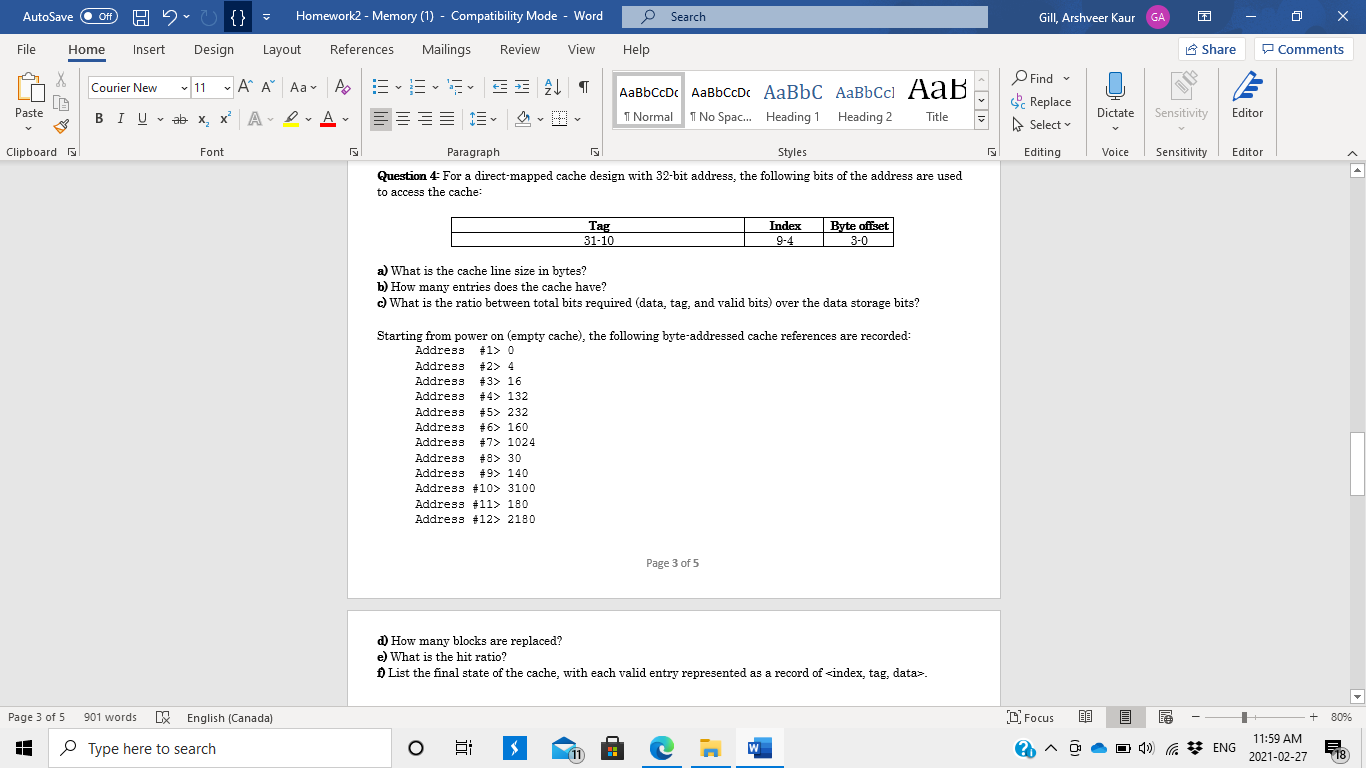The width and height of the screenshot is (1366, 768).
Task: Open the line spacing options
Action: [x=479, y=119]
